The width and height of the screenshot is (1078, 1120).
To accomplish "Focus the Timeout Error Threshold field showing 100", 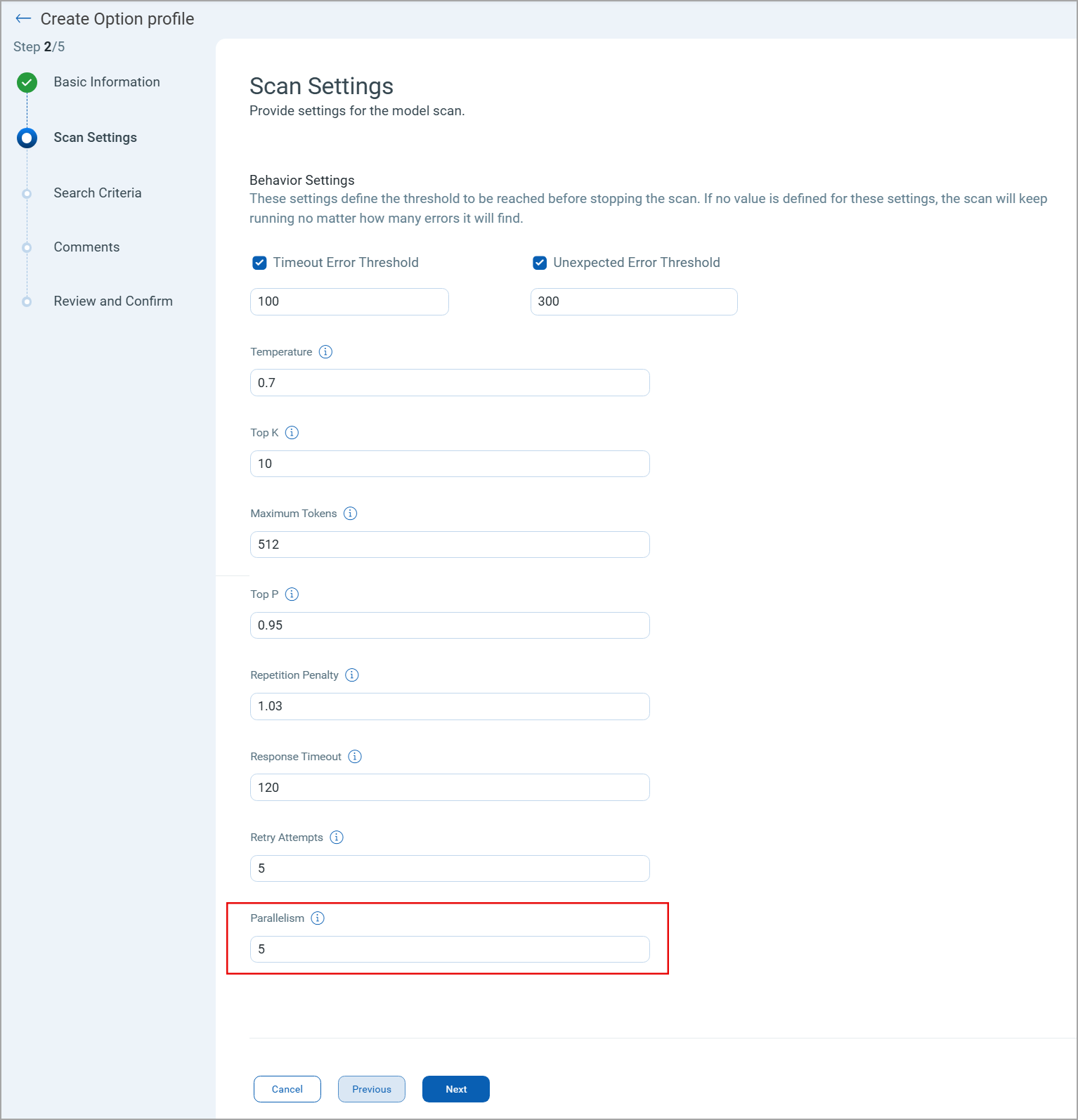I will (349, 301).
